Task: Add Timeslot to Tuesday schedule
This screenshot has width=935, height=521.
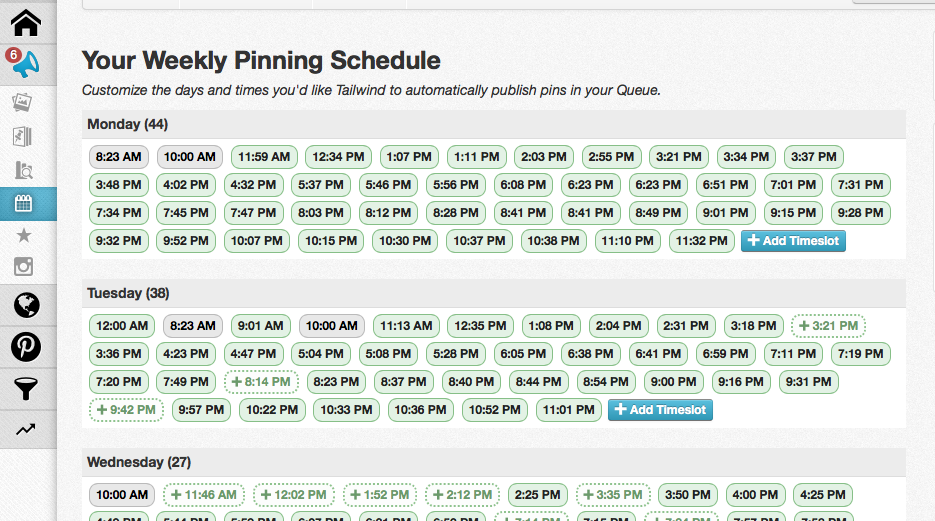Action: tap(660, 410)
